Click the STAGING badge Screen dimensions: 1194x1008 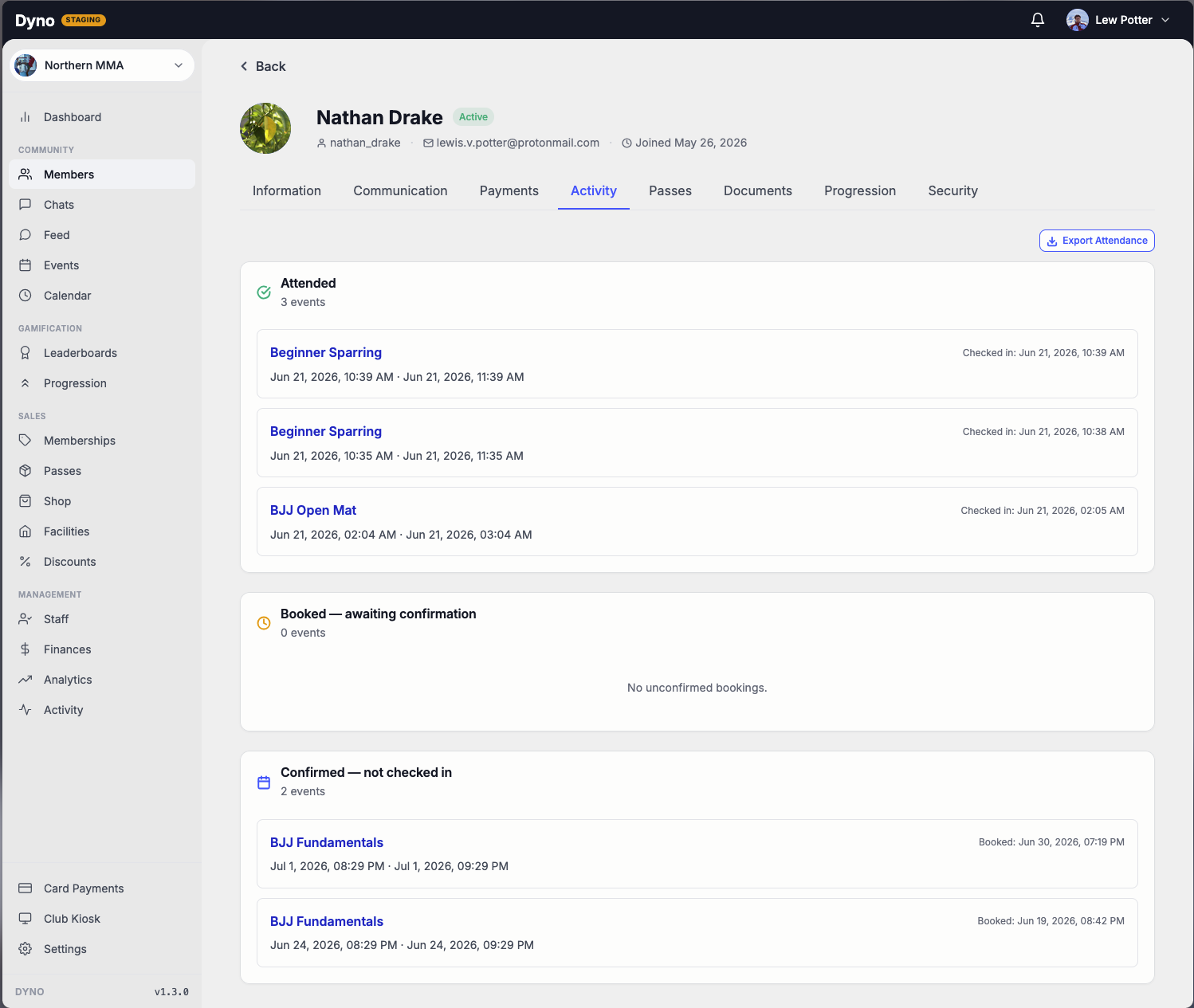tap(84, 20)
